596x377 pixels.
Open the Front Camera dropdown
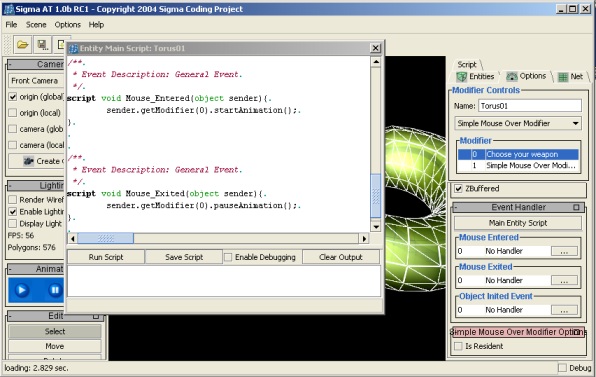[36, 81]
